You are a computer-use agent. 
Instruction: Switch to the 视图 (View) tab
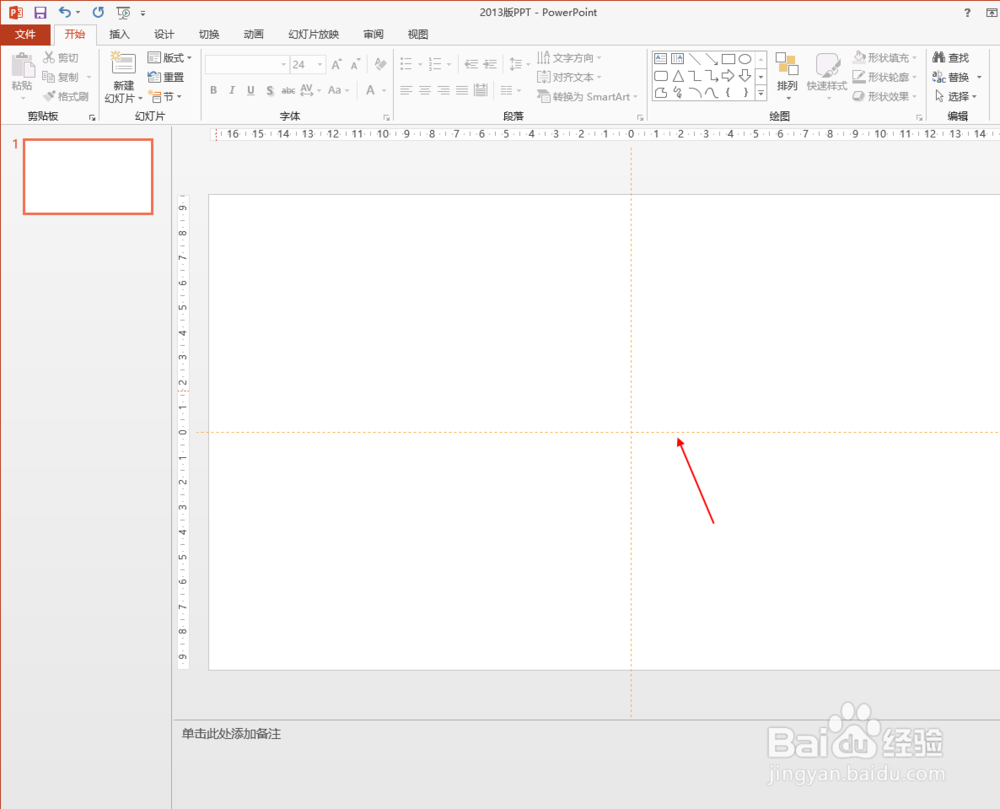[x=418, y=34]
